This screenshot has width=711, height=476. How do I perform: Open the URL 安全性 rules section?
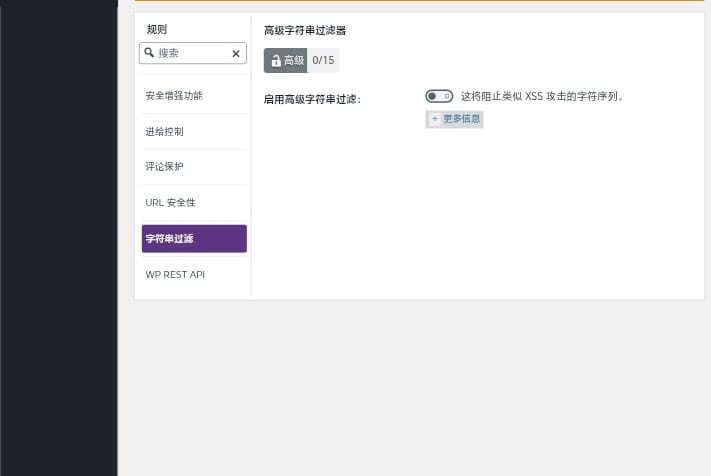194,203
